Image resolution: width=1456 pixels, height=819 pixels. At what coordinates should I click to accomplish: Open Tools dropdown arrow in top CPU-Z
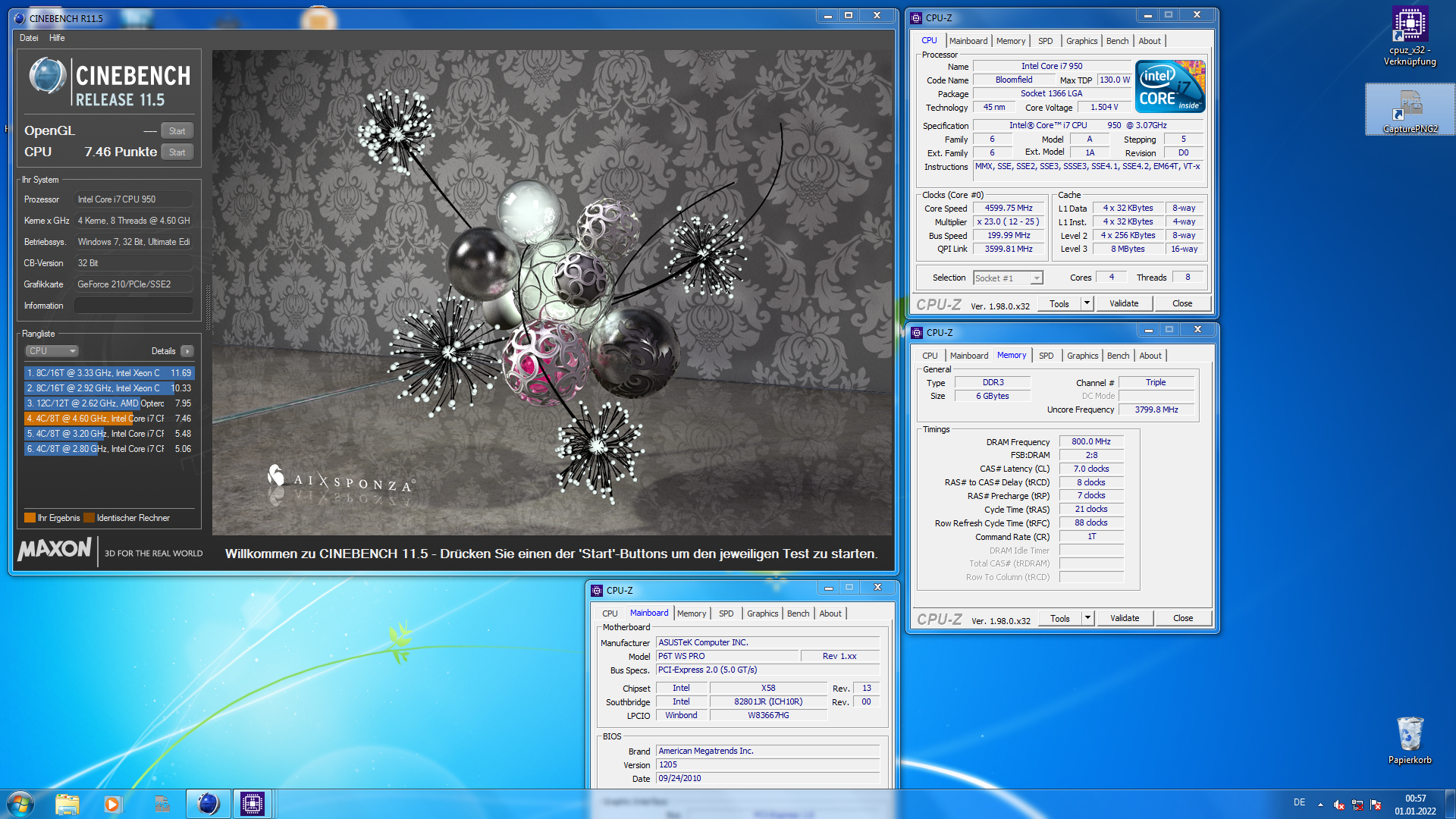pos(1087,303)
